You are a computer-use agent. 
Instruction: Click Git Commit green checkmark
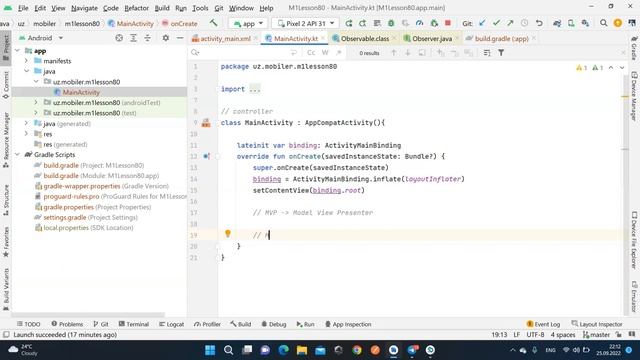496,23
